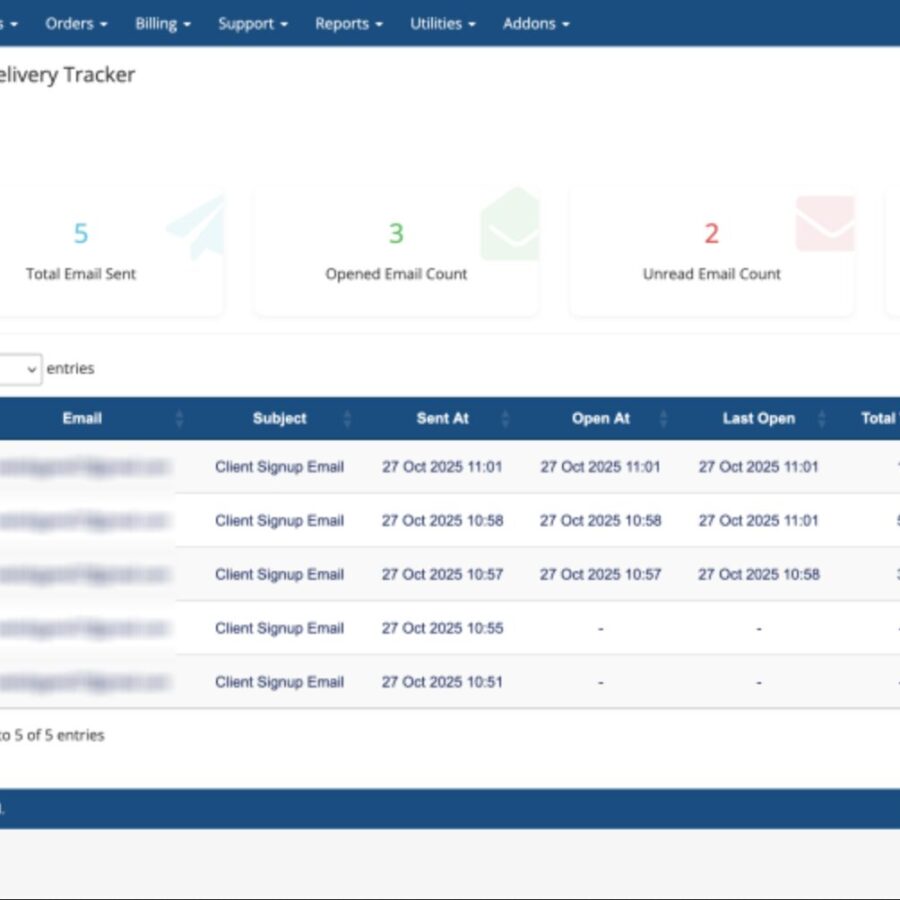This screenshot has width=900, height=900.
Task: Click the Email Delivery Tracker heading
Action: click(x=67, y=75)
